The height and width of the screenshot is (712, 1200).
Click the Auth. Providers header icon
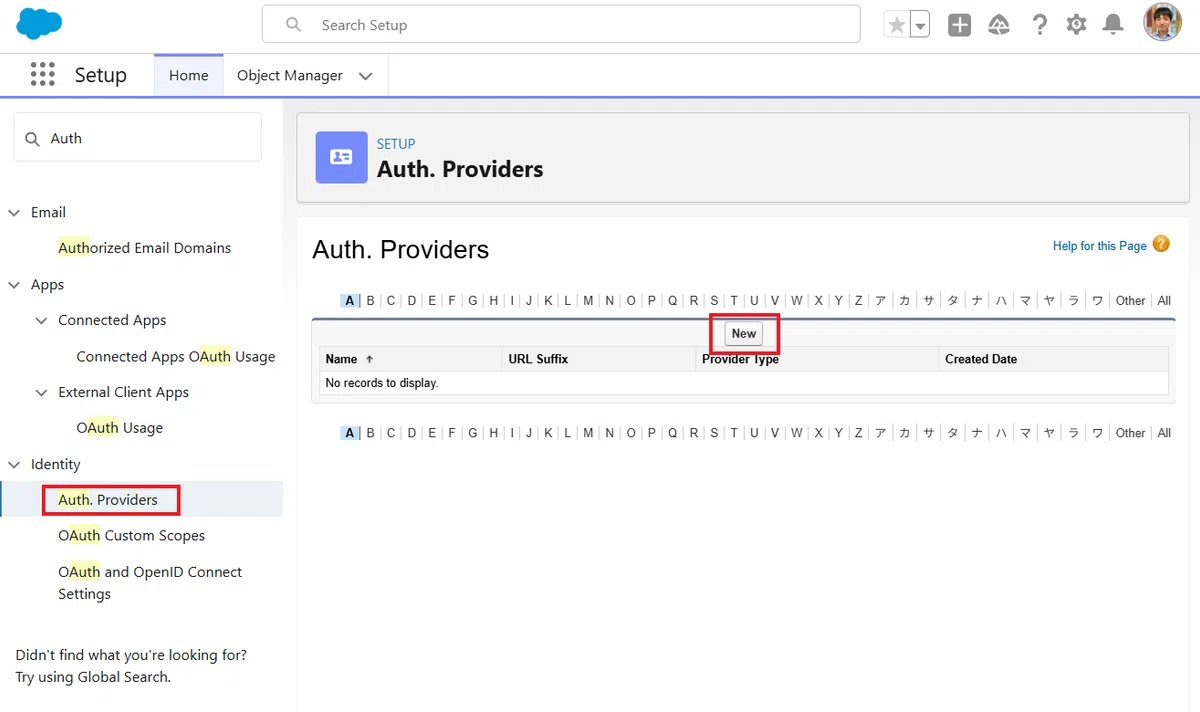(341, 157)
